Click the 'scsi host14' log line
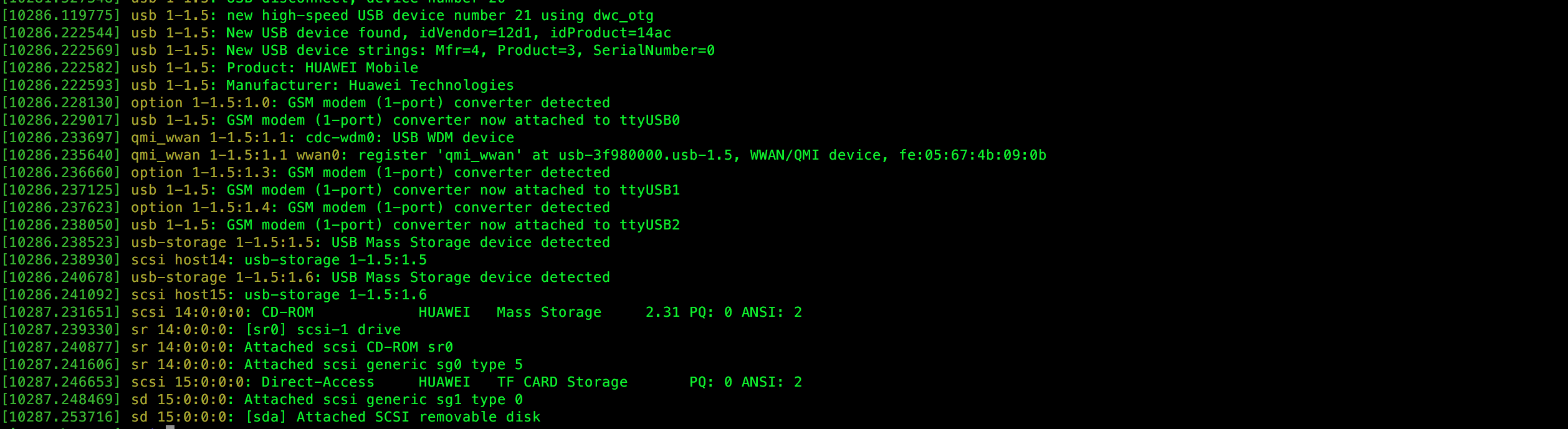Screen dimensions: 1568x429 (214, 259)
